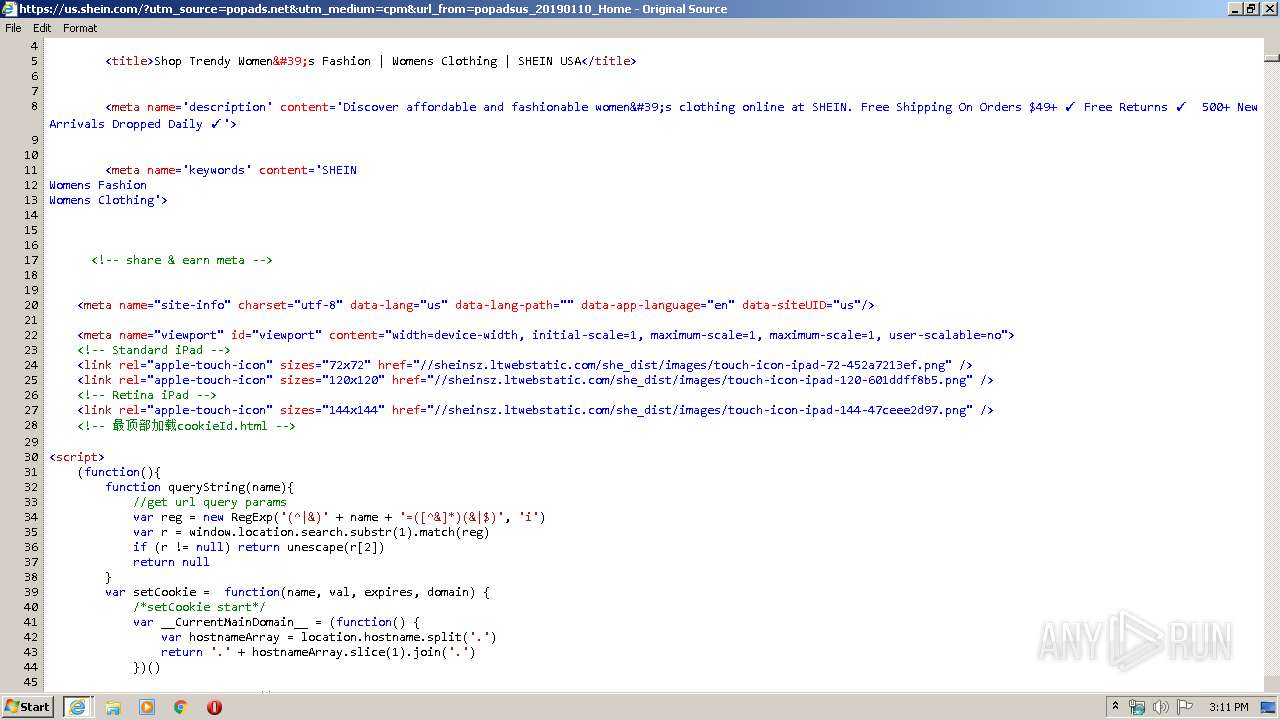Click the '<script>' tag on line 30

pos(77,457)
